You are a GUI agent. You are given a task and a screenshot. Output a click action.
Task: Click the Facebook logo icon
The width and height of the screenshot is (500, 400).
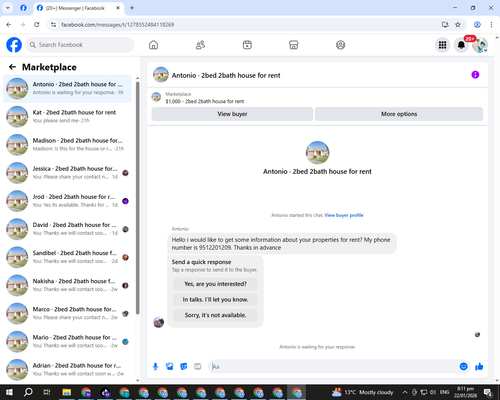pyautogui.click(x=14, y=45)
